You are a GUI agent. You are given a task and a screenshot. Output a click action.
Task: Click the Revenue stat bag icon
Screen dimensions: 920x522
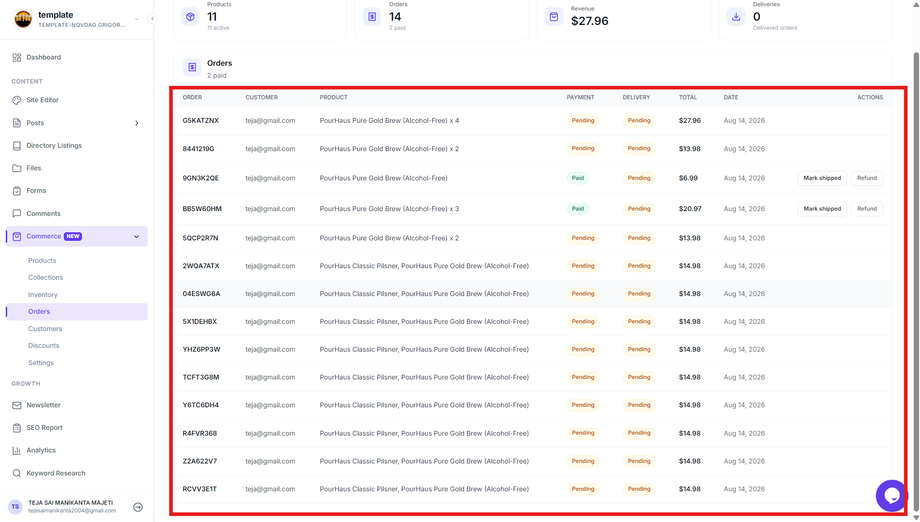pos(554,17)
